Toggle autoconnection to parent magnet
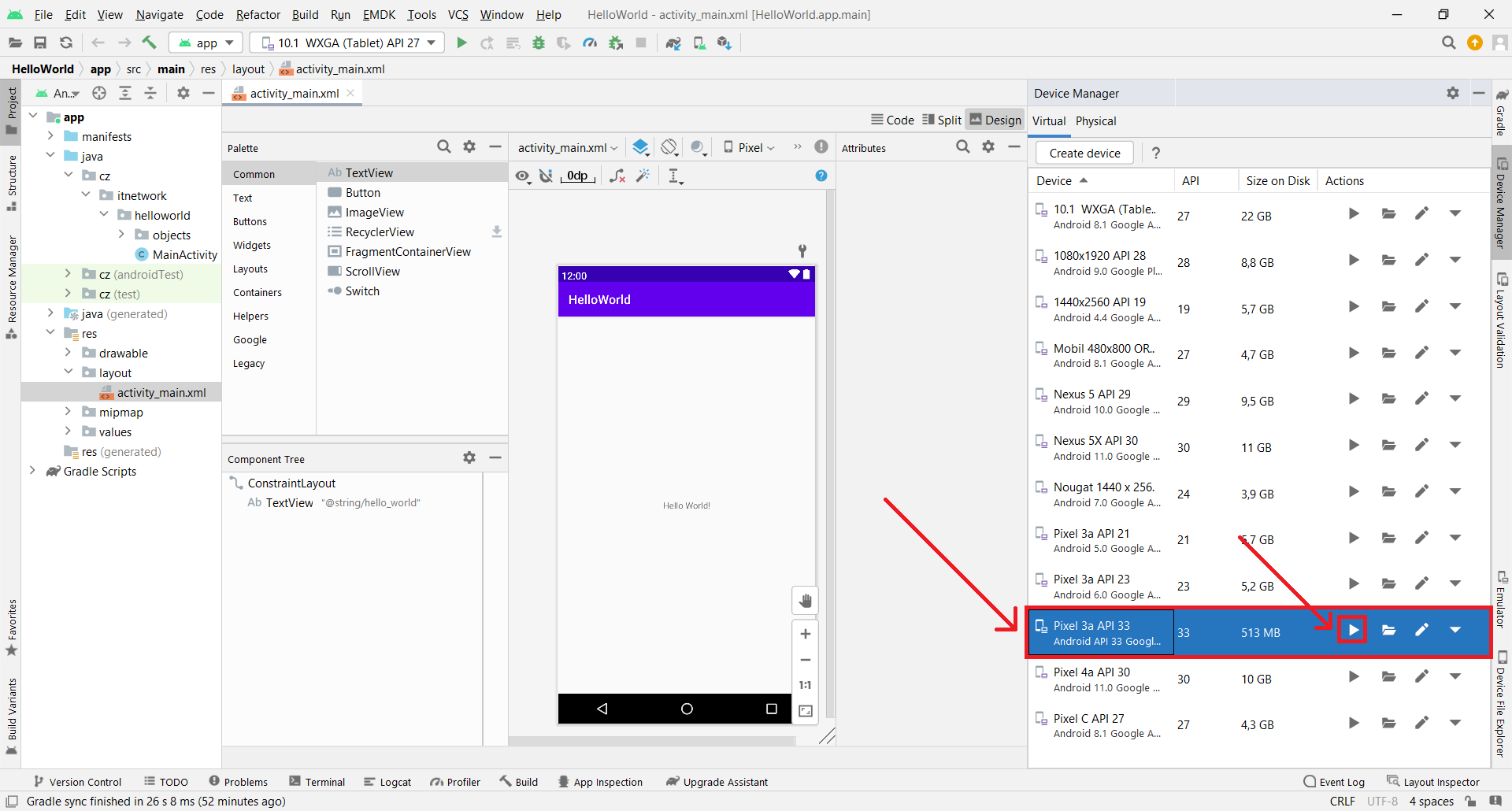 tap(546, 176)
